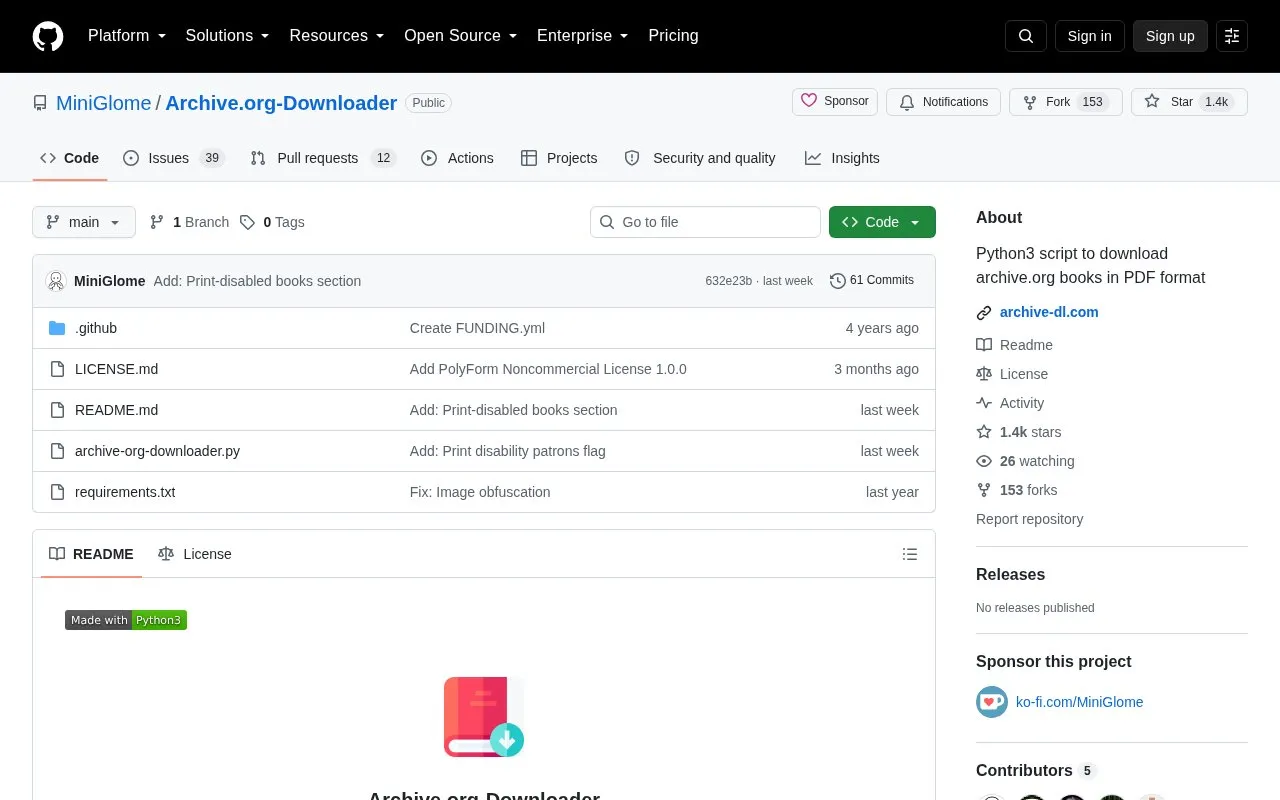
Task: Click the Notifications bell button
Action: point(943,102)
